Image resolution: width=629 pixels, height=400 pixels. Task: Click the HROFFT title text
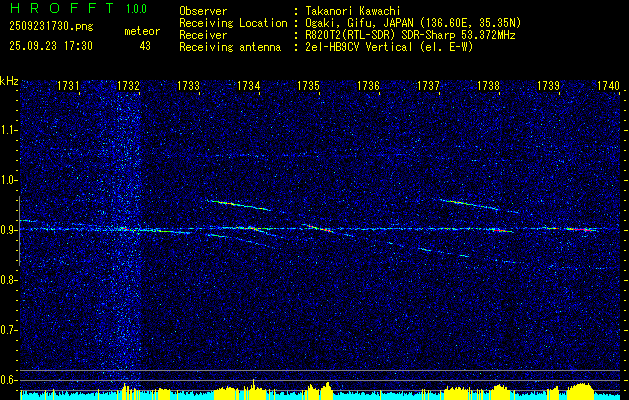(x=62, y=8)
